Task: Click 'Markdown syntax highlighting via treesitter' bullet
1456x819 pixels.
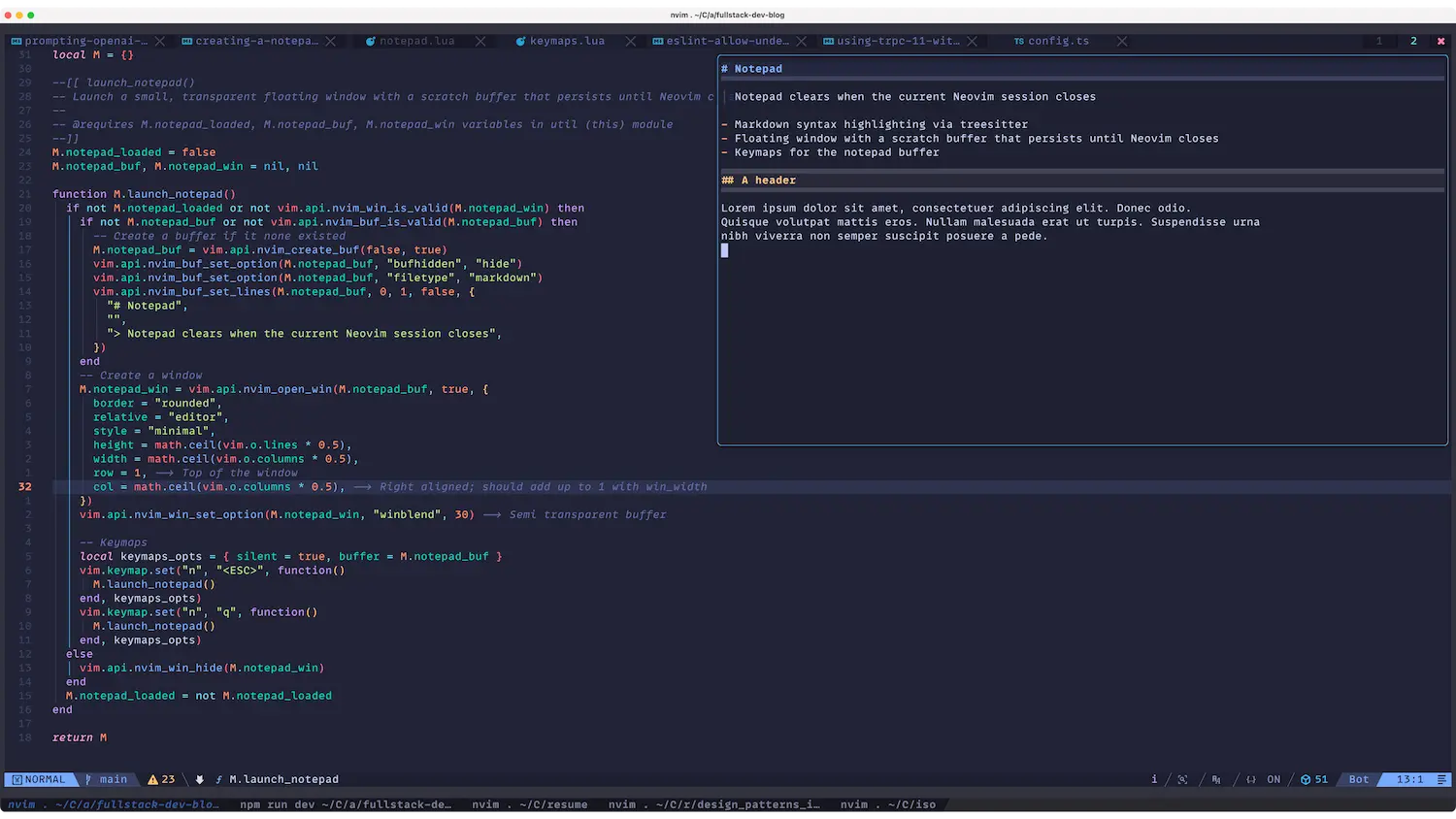Action: 881,124
